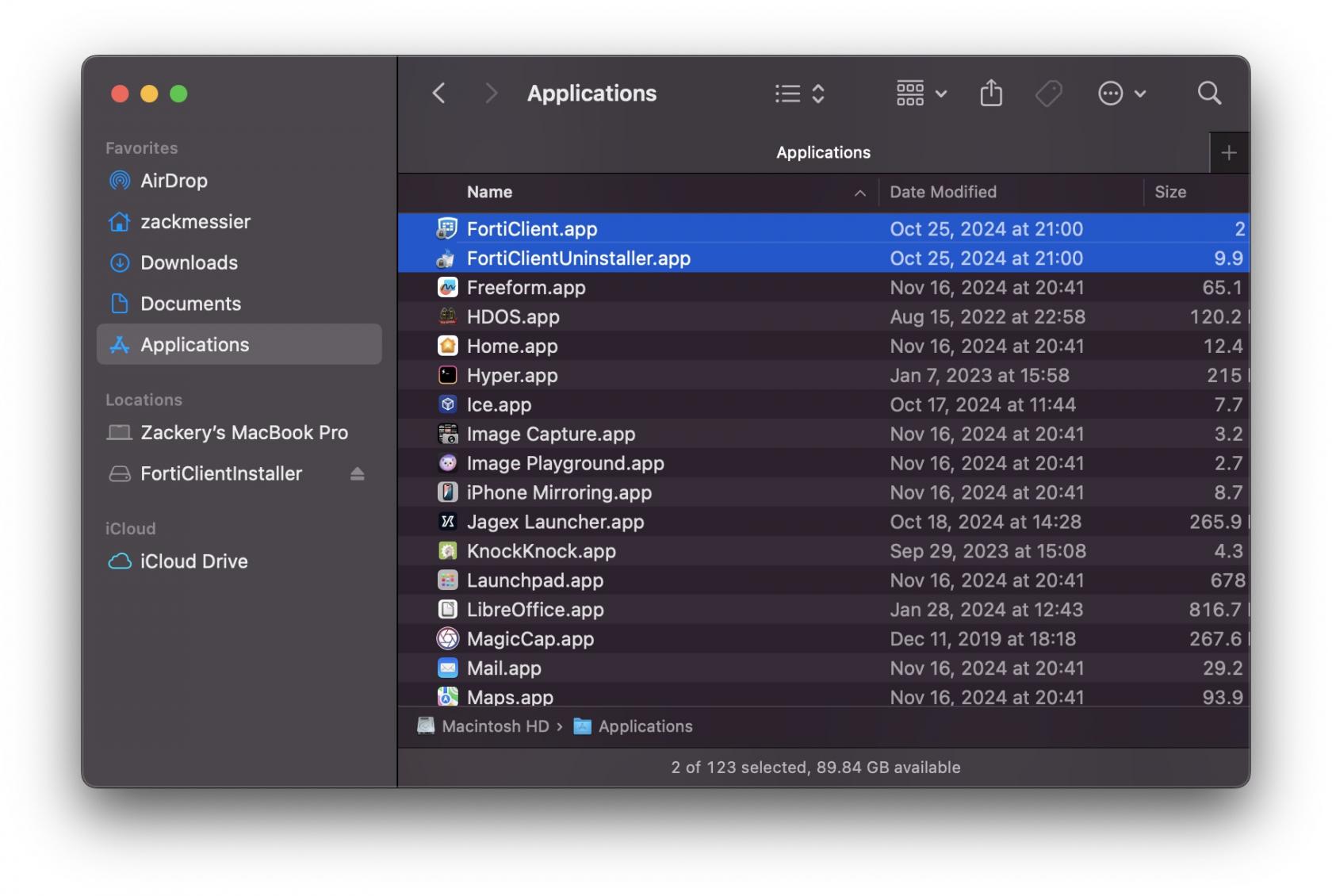Click the Share toolbar icon

pos(991,94)
